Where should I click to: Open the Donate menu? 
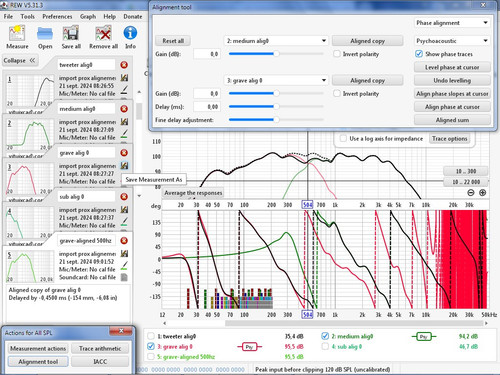coord(133,16)
